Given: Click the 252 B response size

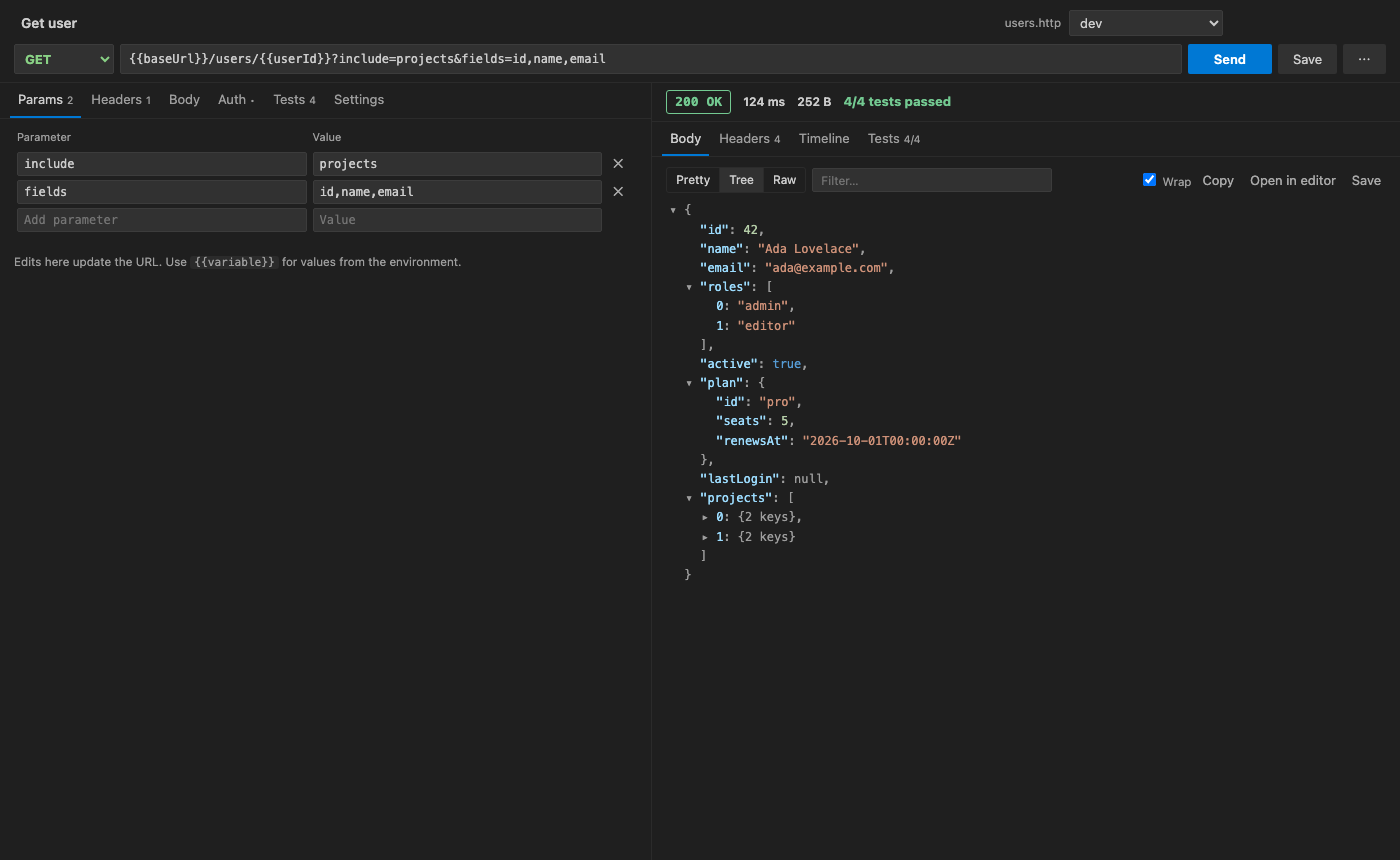Looking at the screenshot, I should (x=814, y=102).
